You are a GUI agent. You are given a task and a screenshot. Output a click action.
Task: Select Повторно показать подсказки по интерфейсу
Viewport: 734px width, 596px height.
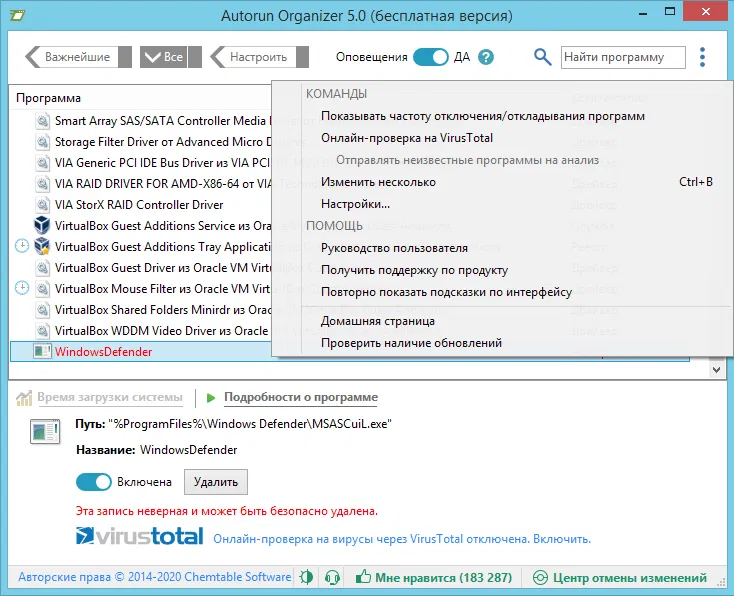pyautogui.click(x=446, y=292)
